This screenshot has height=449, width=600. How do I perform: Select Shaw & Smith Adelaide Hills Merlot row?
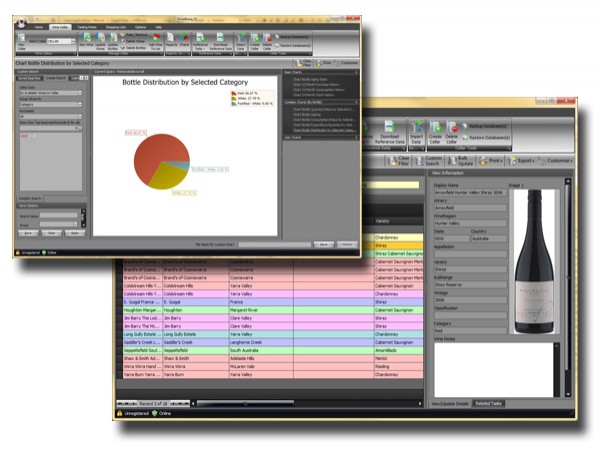273,358
